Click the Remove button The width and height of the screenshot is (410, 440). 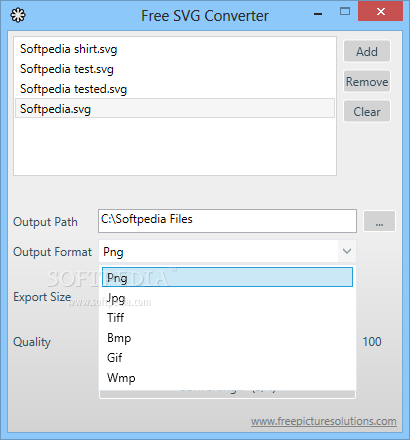point(367,81)
